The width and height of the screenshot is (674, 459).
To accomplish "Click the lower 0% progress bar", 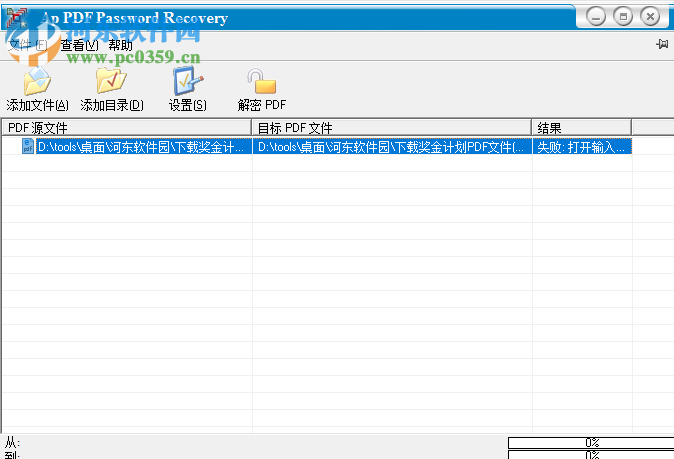I will 591,455.
